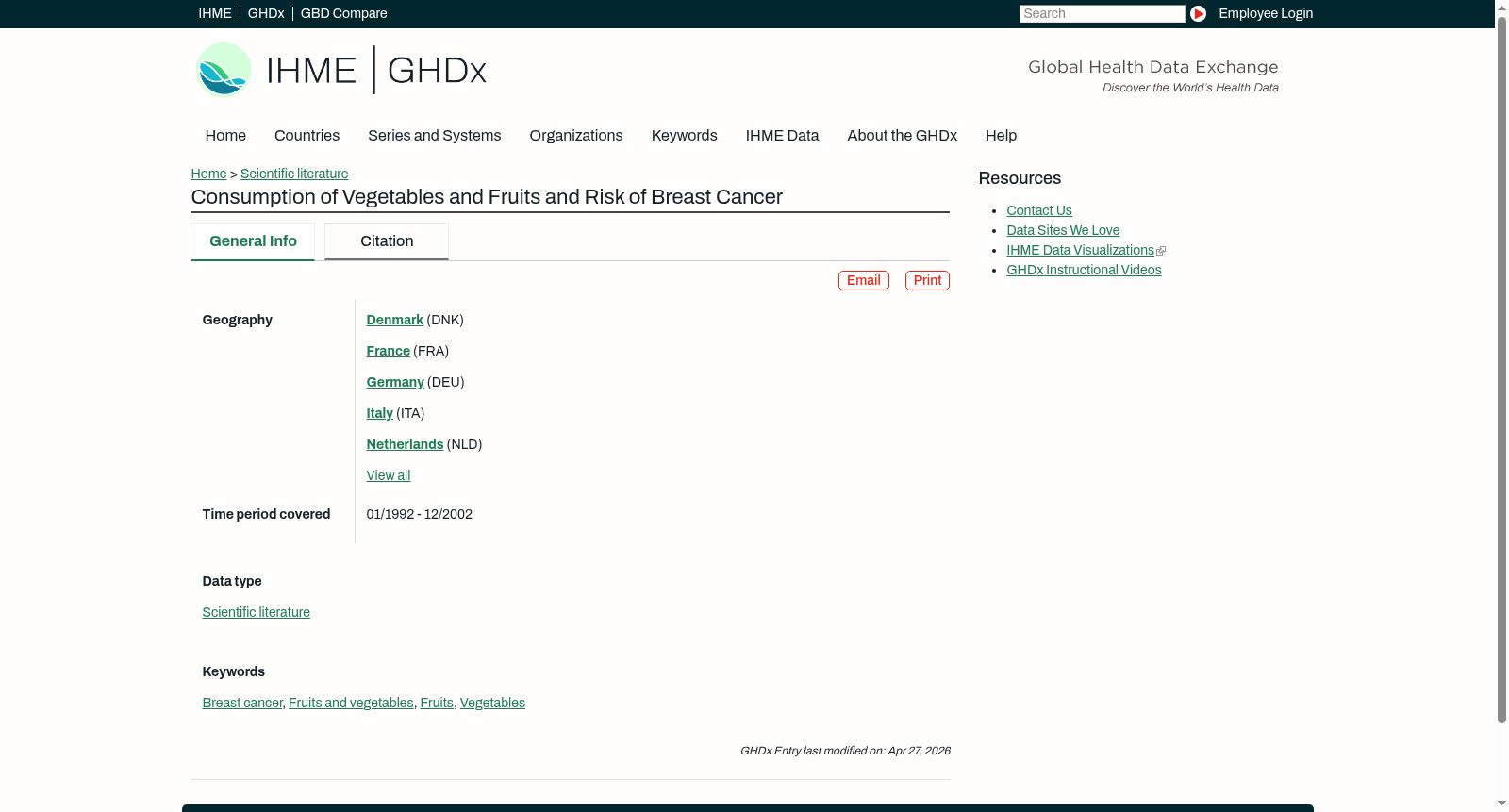
Task: Click the red search submit arrow icon
Action: [x=1198, y=13]
